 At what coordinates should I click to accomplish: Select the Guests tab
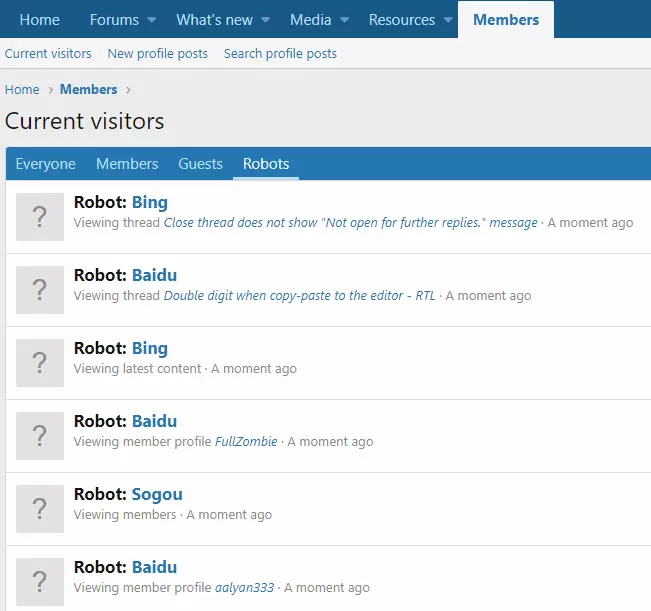coord(200,164)
